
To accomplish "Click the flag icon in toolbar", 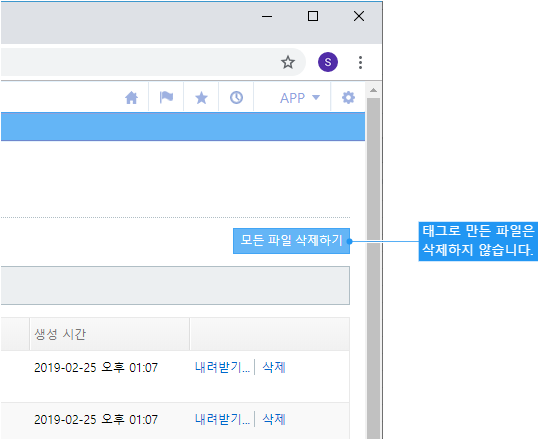I will (x=166, y=97).
